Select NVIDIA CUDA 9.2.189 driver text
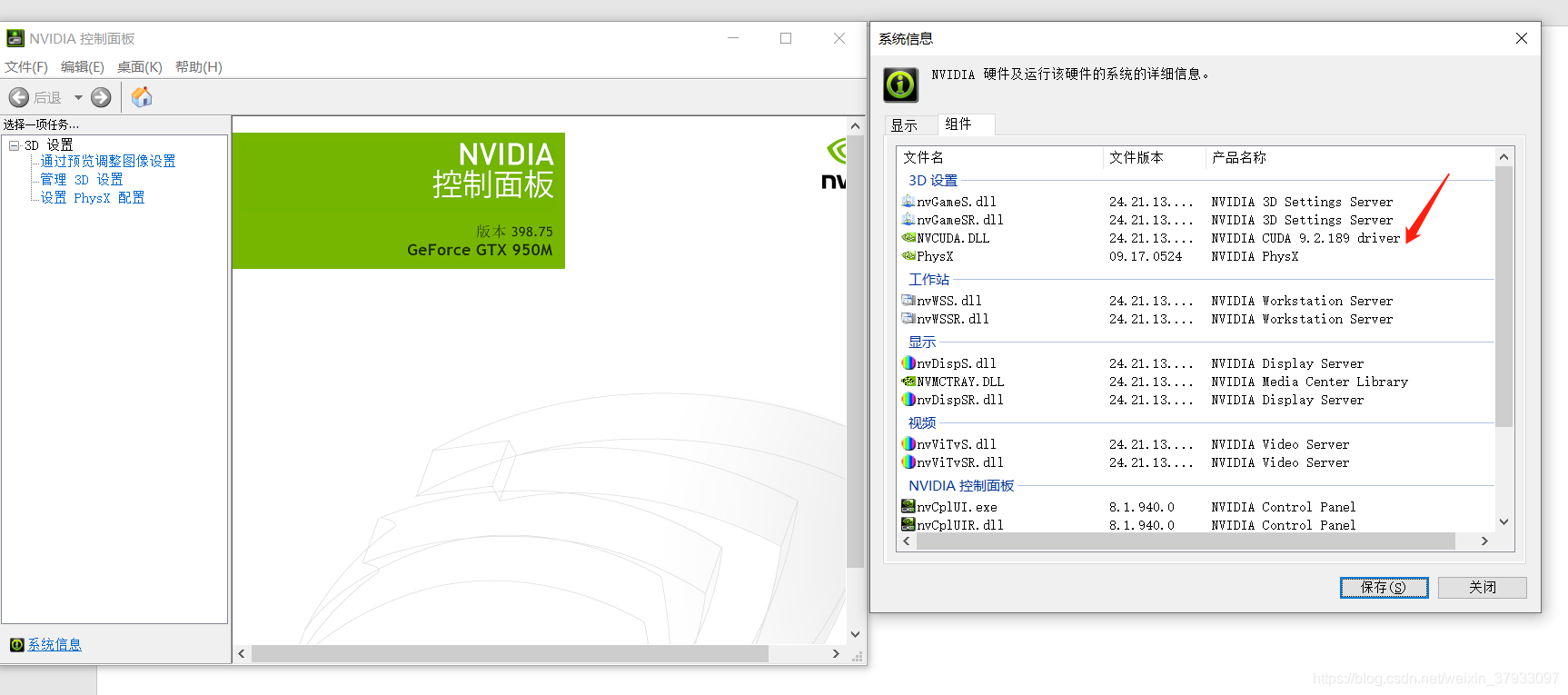The image size is (1568, 695). tap(1305, 238)
